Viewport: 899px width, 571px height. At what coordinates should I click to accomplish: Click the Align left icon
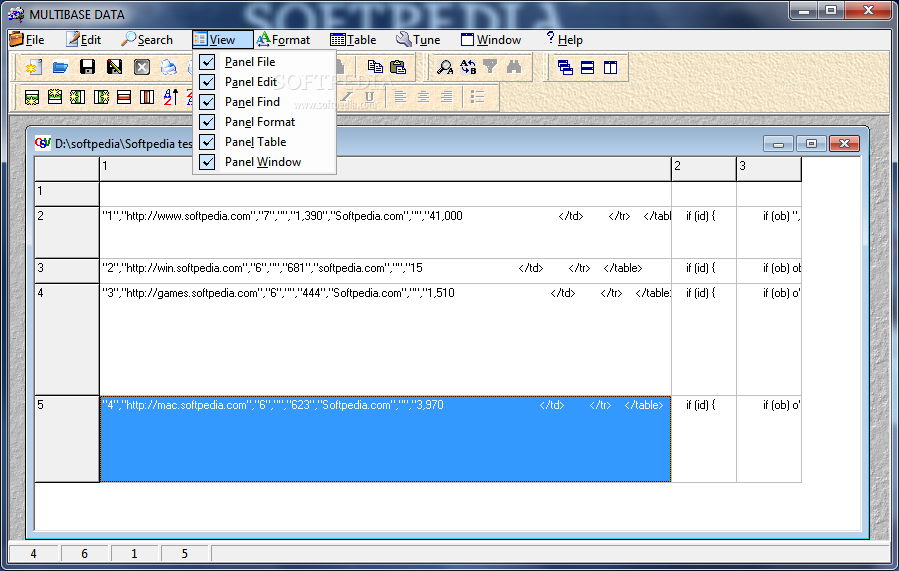click(x=401, y=97)
